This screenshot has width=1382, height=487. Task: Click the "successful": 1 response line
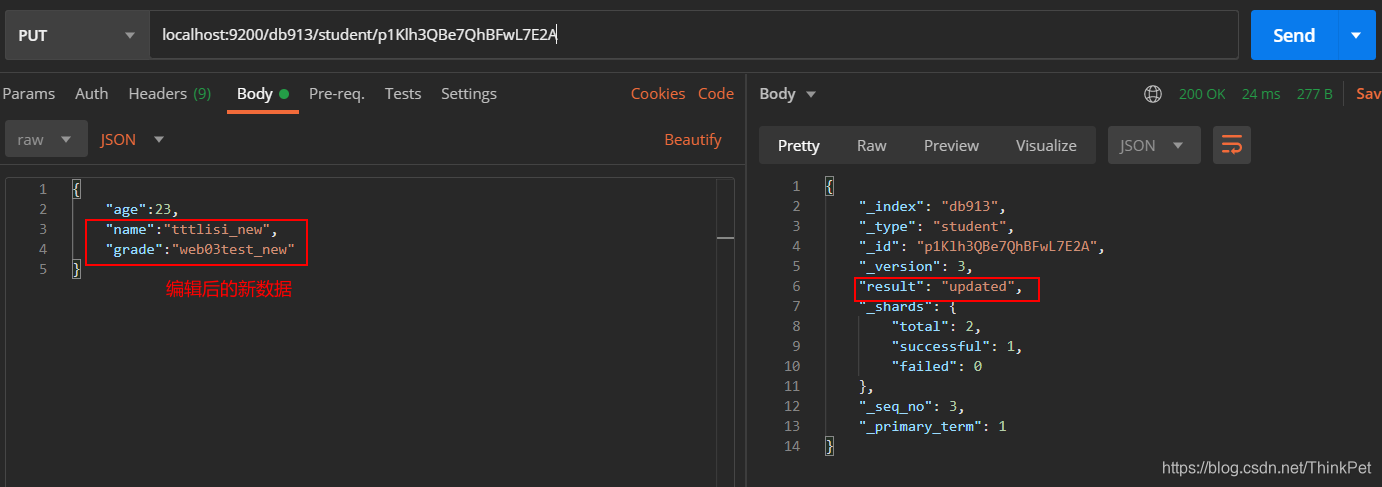coord(957,346)
